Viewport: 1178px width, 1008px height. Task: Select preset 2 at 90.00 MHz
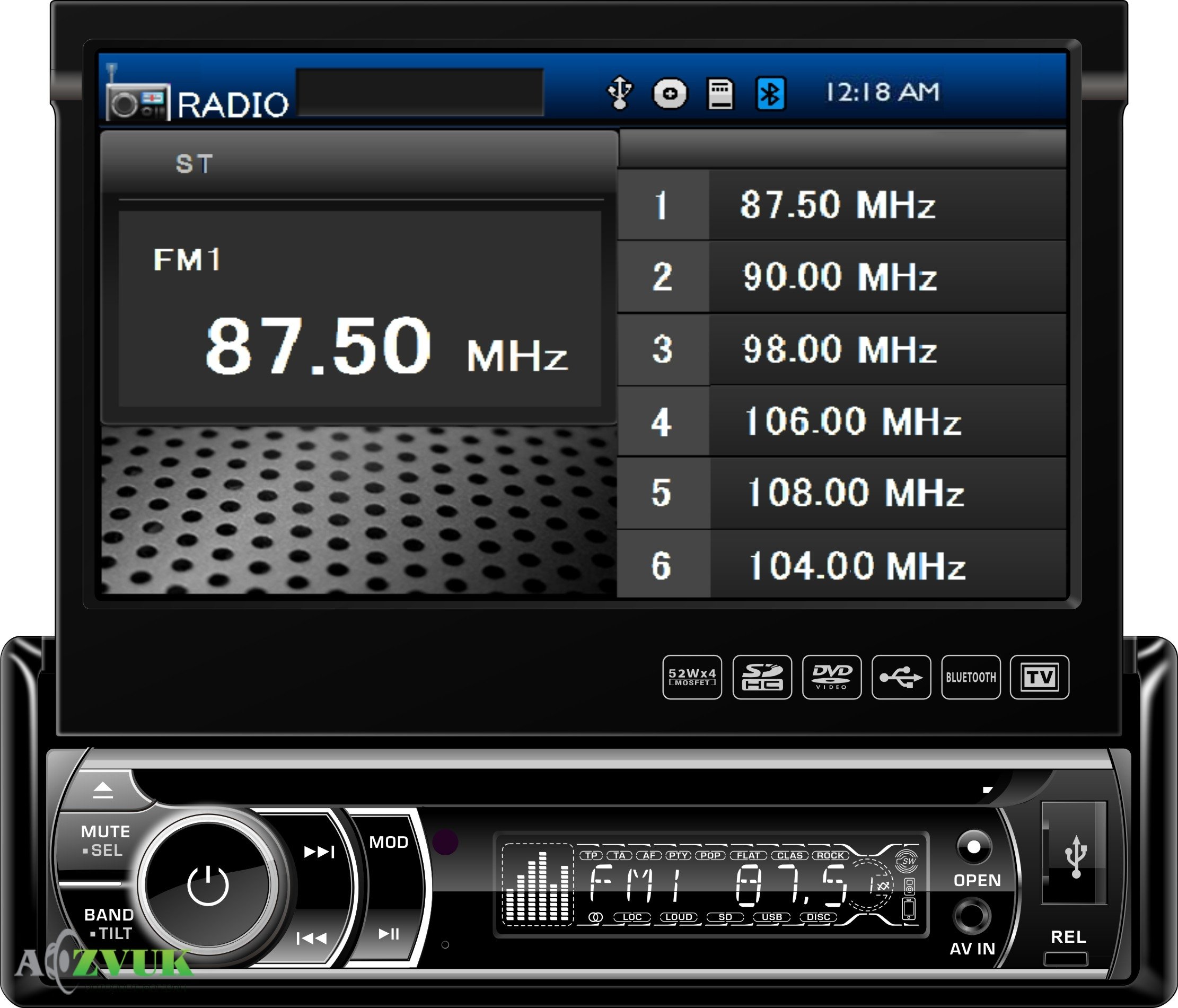click(x=841, y=277)
